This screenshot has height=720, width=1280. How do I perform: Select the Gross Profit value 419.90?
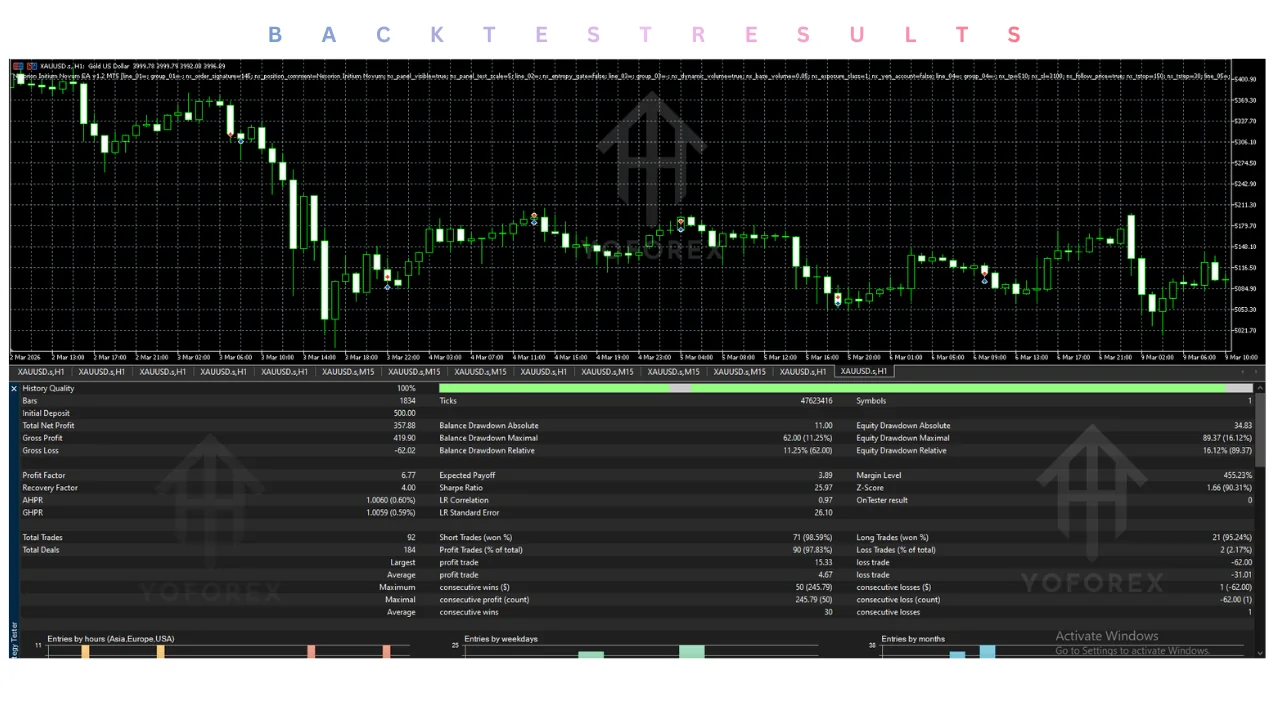point(404,438)
